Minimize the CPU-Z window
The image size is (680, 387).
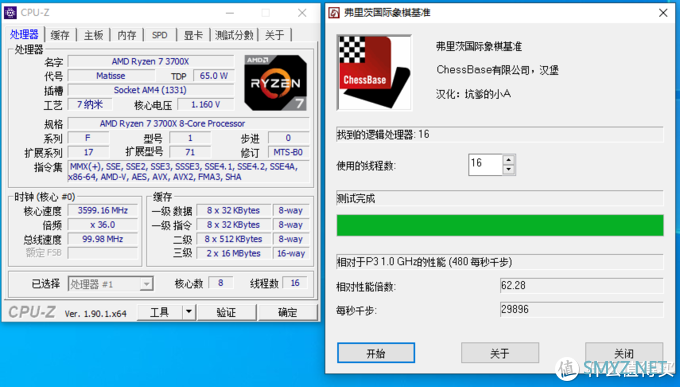(x=230, y=13)
